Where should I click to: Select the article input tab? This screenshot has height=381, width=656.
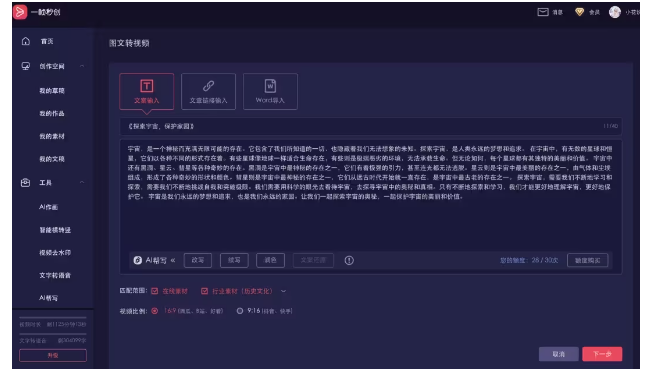146,92
